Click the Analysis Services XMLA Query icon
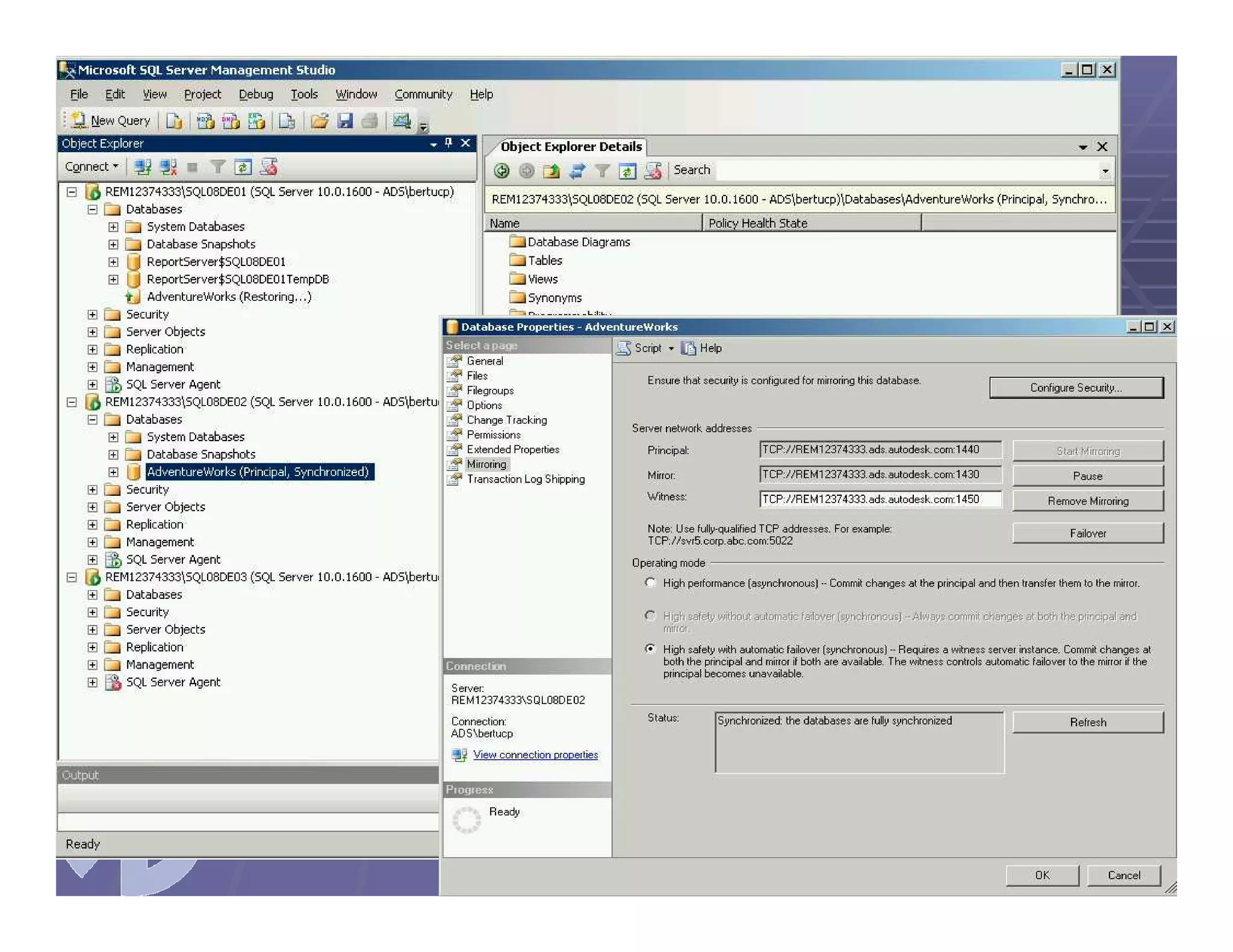Screen dimensions: 1233x952 256,121
